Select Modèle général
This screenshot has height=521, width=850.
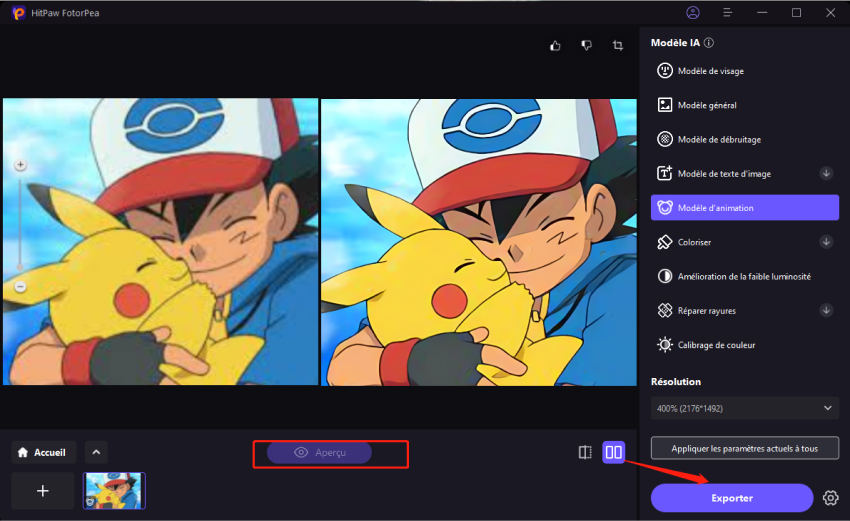tap(745, 105)
